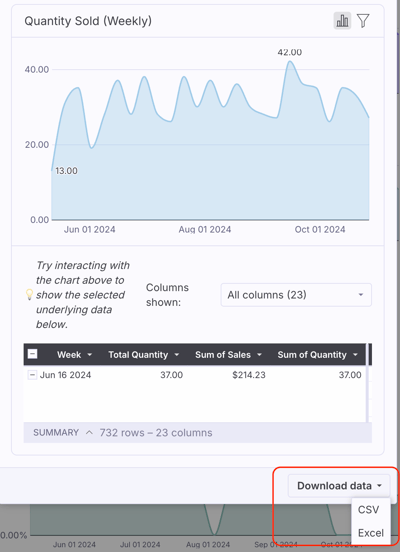Click the lightbulb tip icon
This screenshot has height=552, width=400.
pyautogui.click(x=30, y=294)
